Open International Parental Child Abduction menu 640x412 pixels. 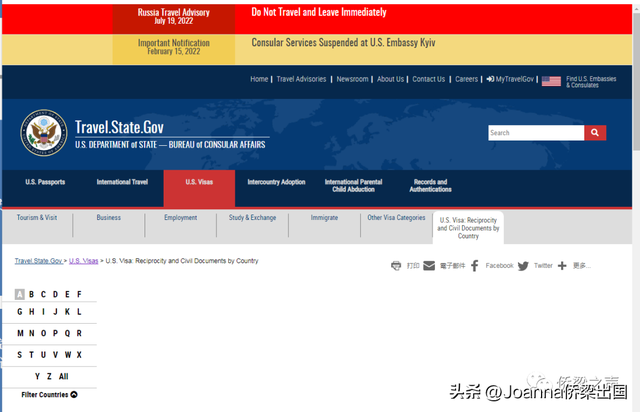point(353,185)
